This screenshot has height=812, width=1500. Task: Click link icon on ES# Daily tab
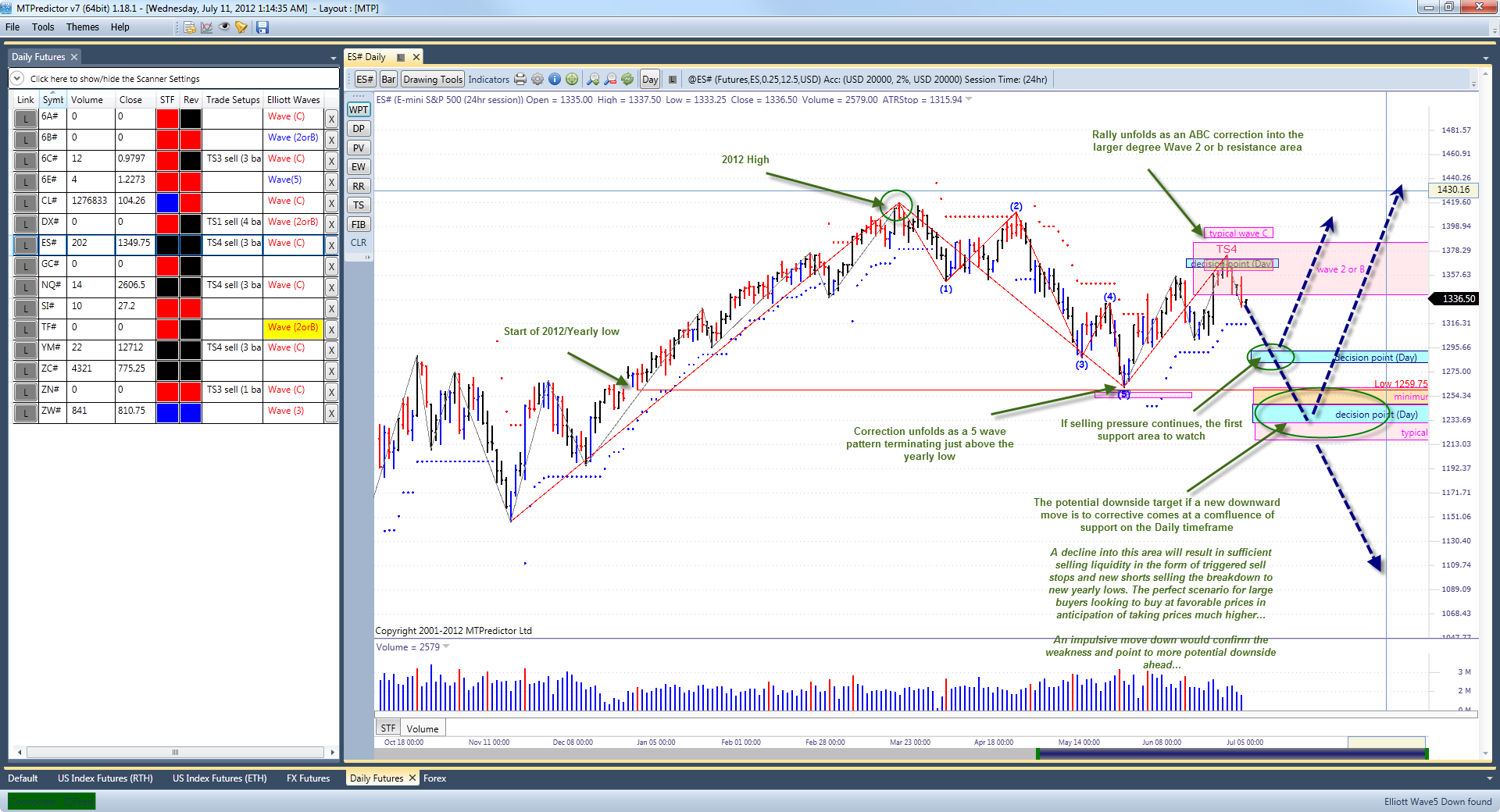click(401, 57)
